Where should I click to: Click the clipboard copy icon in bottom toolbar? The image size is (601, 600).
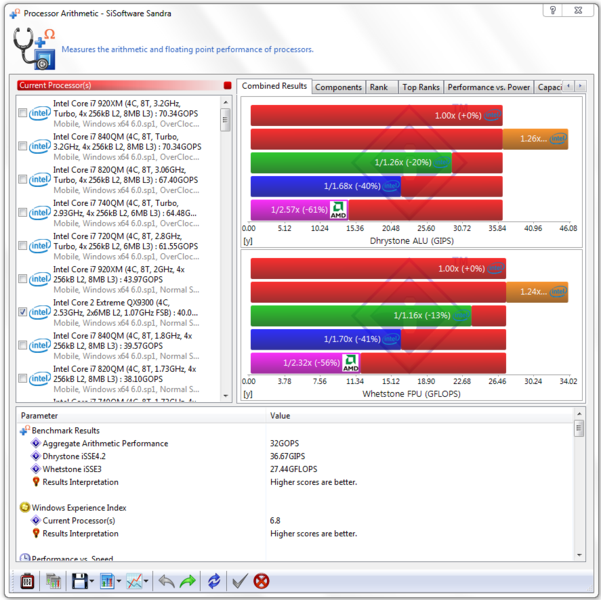[27, 581]
